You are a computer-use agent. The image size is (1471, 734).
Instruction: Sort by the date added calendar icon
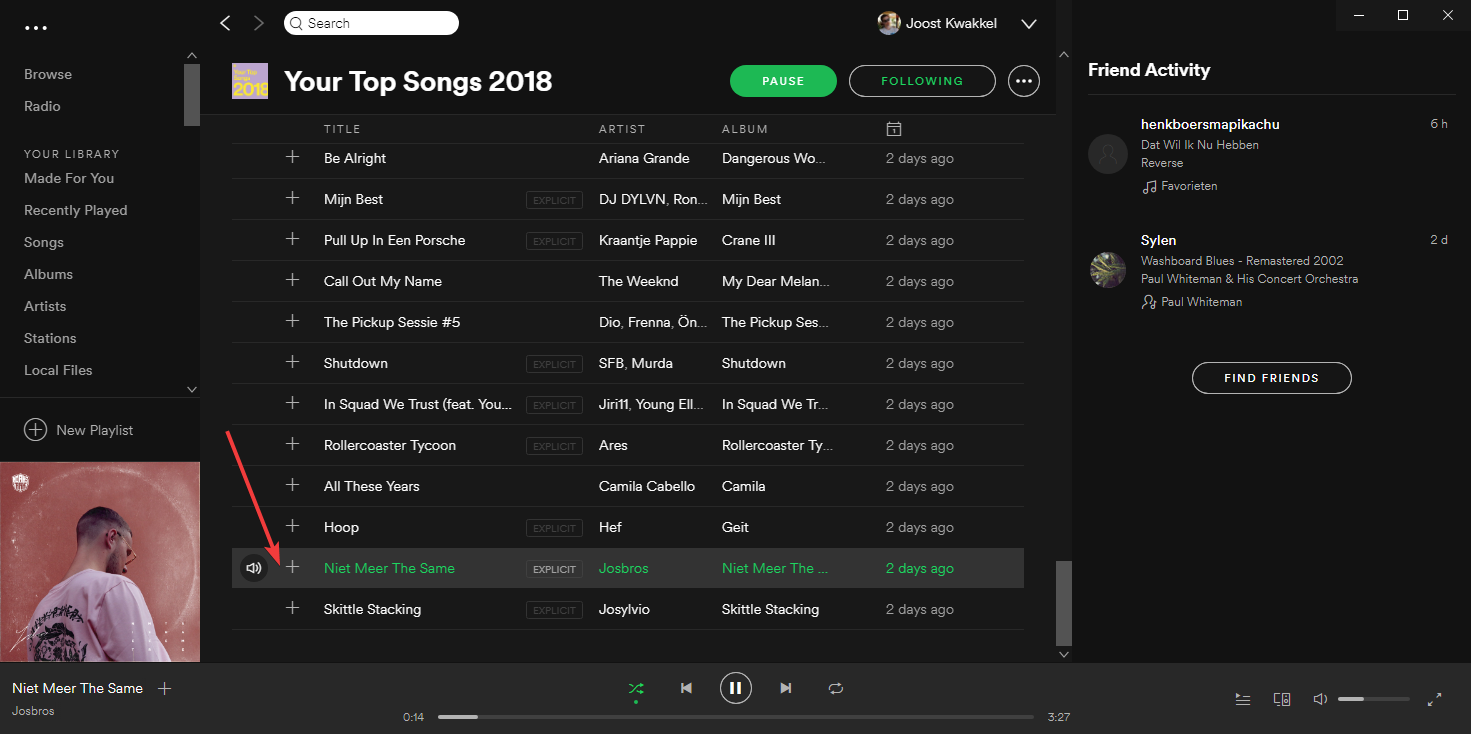click(x=894, y=129)
